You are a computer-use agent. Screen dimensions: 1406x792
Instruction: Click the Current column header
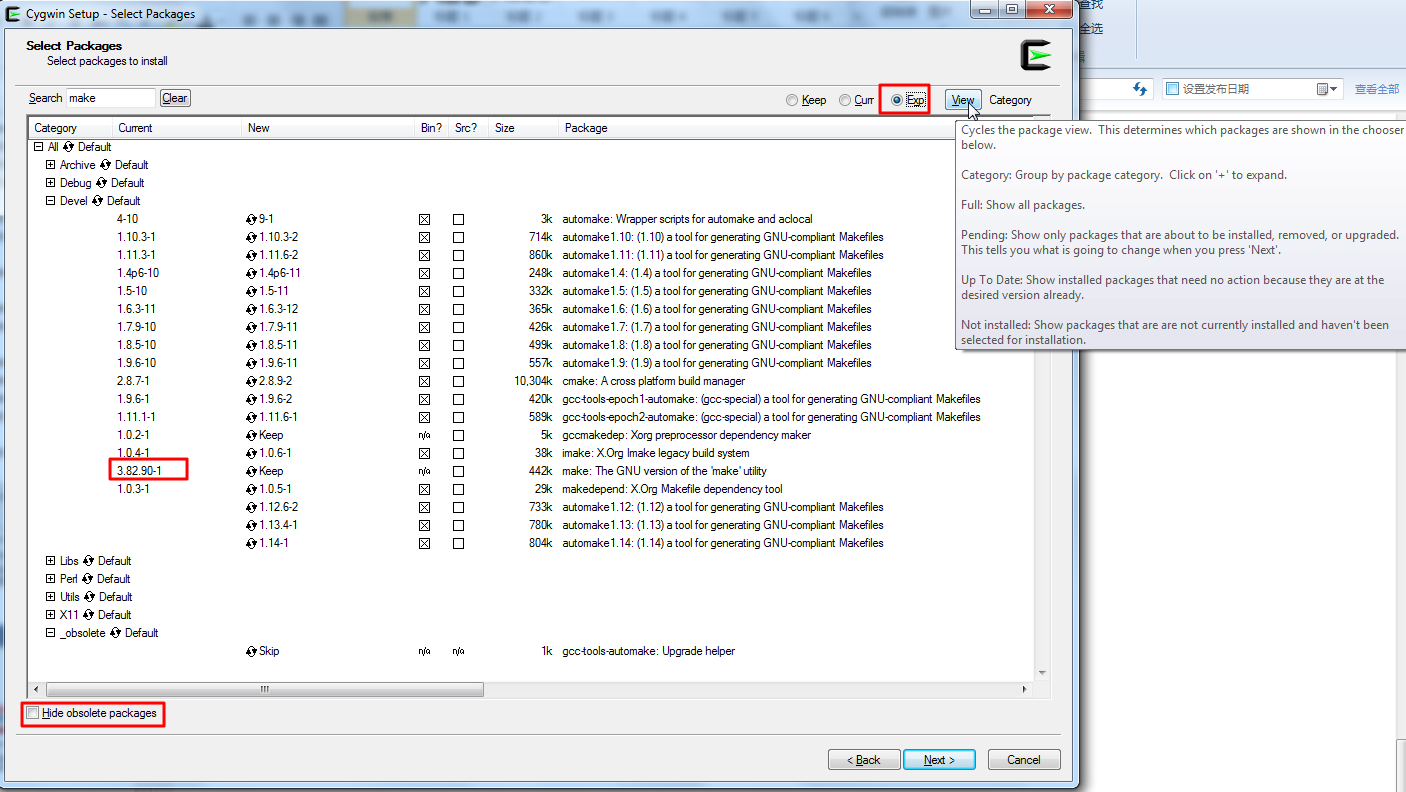[177, 128]
